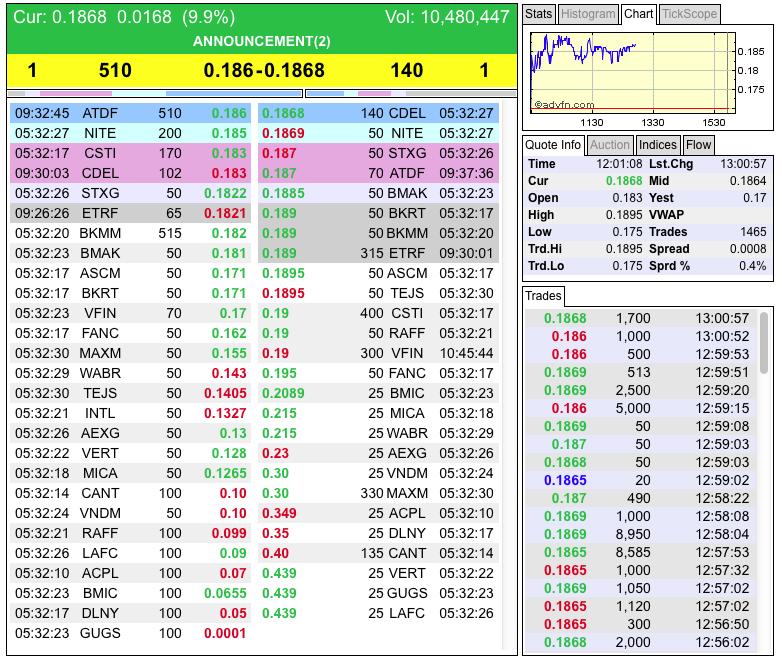
Task: Open the Flow tab
Action: 699,145
